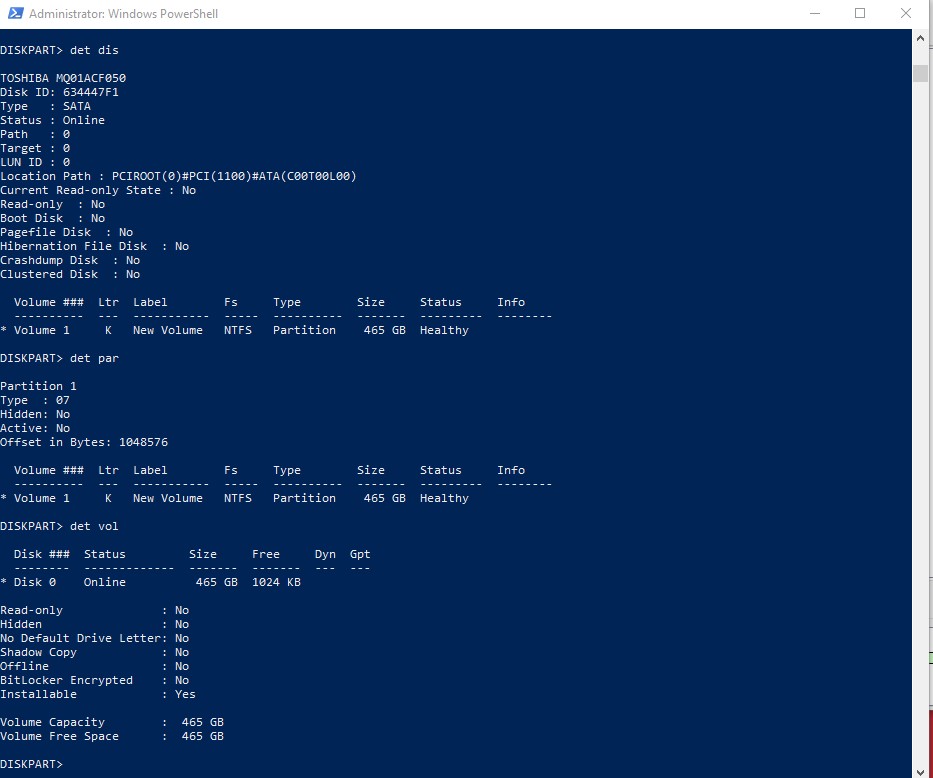Click the TOSHIBA MQ01ACF050 disk name
The width and height of the screenshot is (933, 778).
point(63,78)
